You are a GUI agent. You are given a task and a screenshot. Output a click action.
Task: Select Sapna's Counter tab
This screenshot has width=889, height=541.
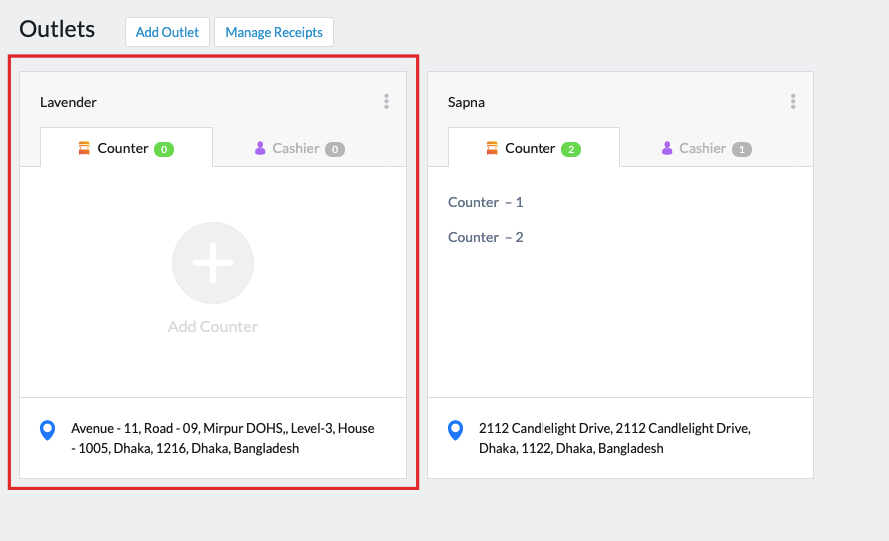(x=534, y=148)
